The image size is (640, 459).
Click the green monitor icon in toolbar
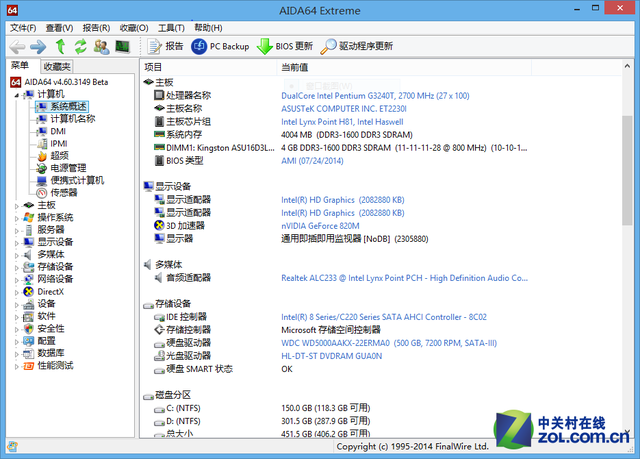coord(123,46)
